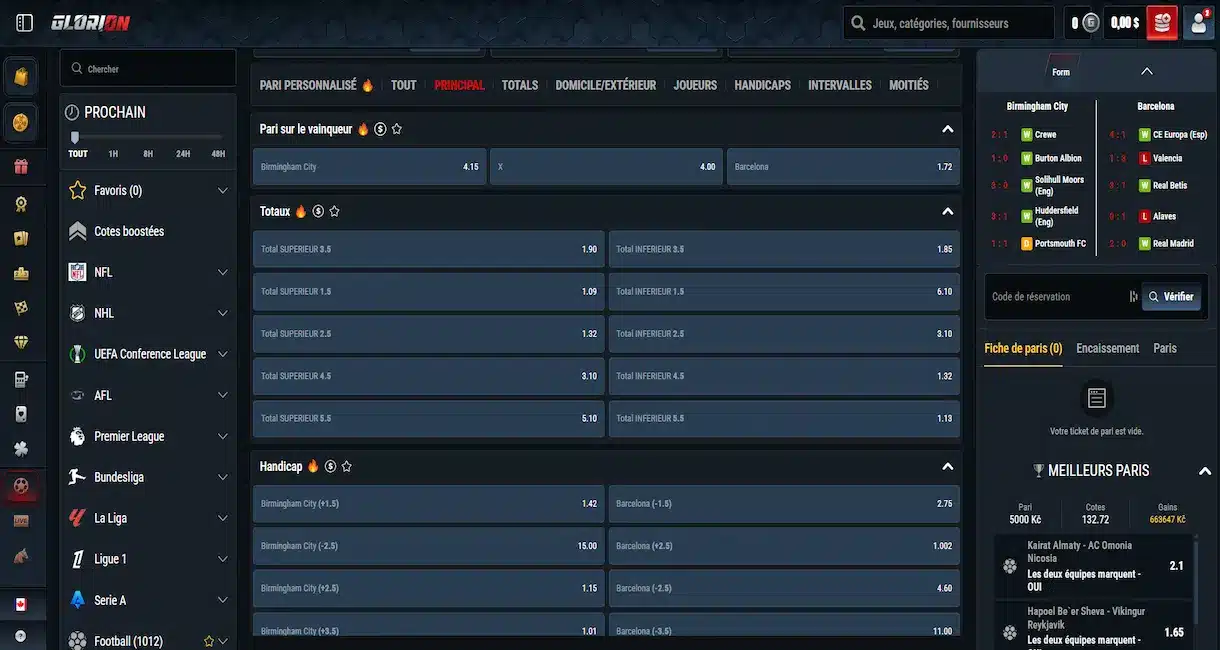
Task: Open the help question mark icon
Action: coord(21,635)
